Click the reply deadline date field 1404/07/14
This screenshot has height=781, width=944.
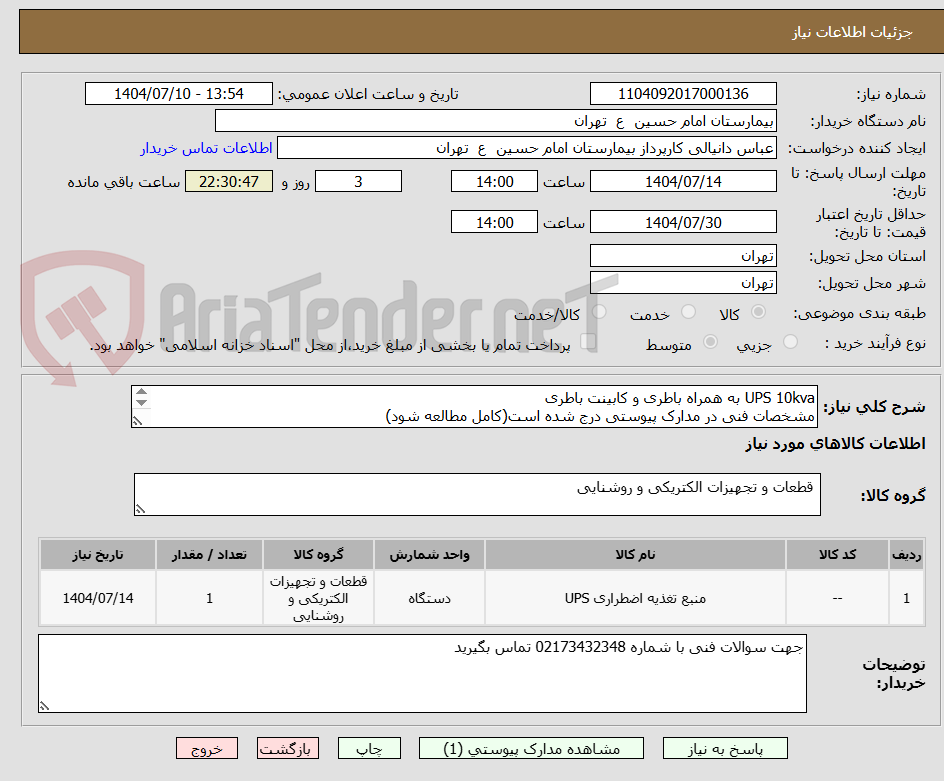[x=684, y=181]
